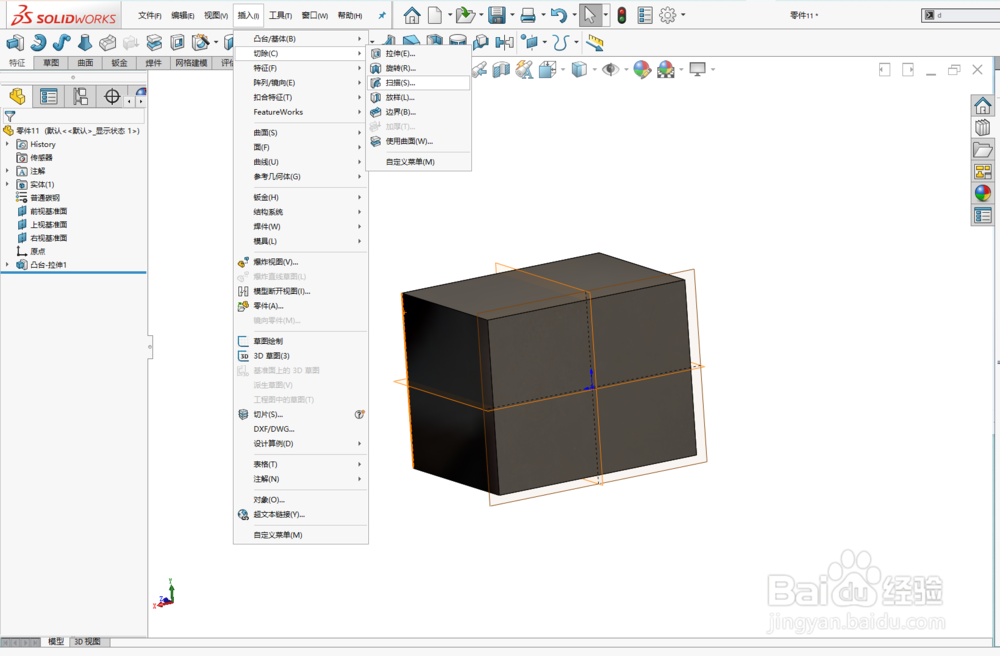Viewport: 1000px width, 656px height.
Task: Switch to the 曲面 command tab
Action: tap(85, 62)
